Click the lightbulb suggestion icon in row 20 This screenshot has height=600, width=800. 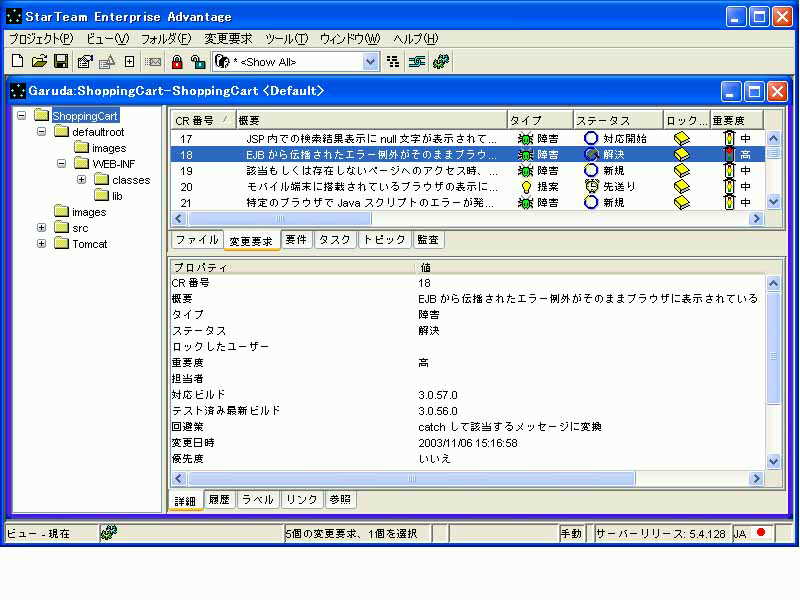click(x=527, y=187)
